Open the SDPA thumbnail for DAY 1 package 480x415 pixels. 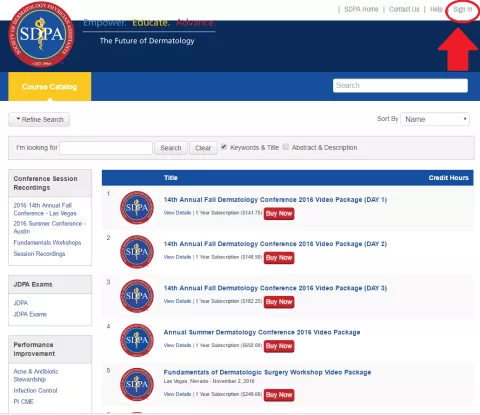coord(137,207)
